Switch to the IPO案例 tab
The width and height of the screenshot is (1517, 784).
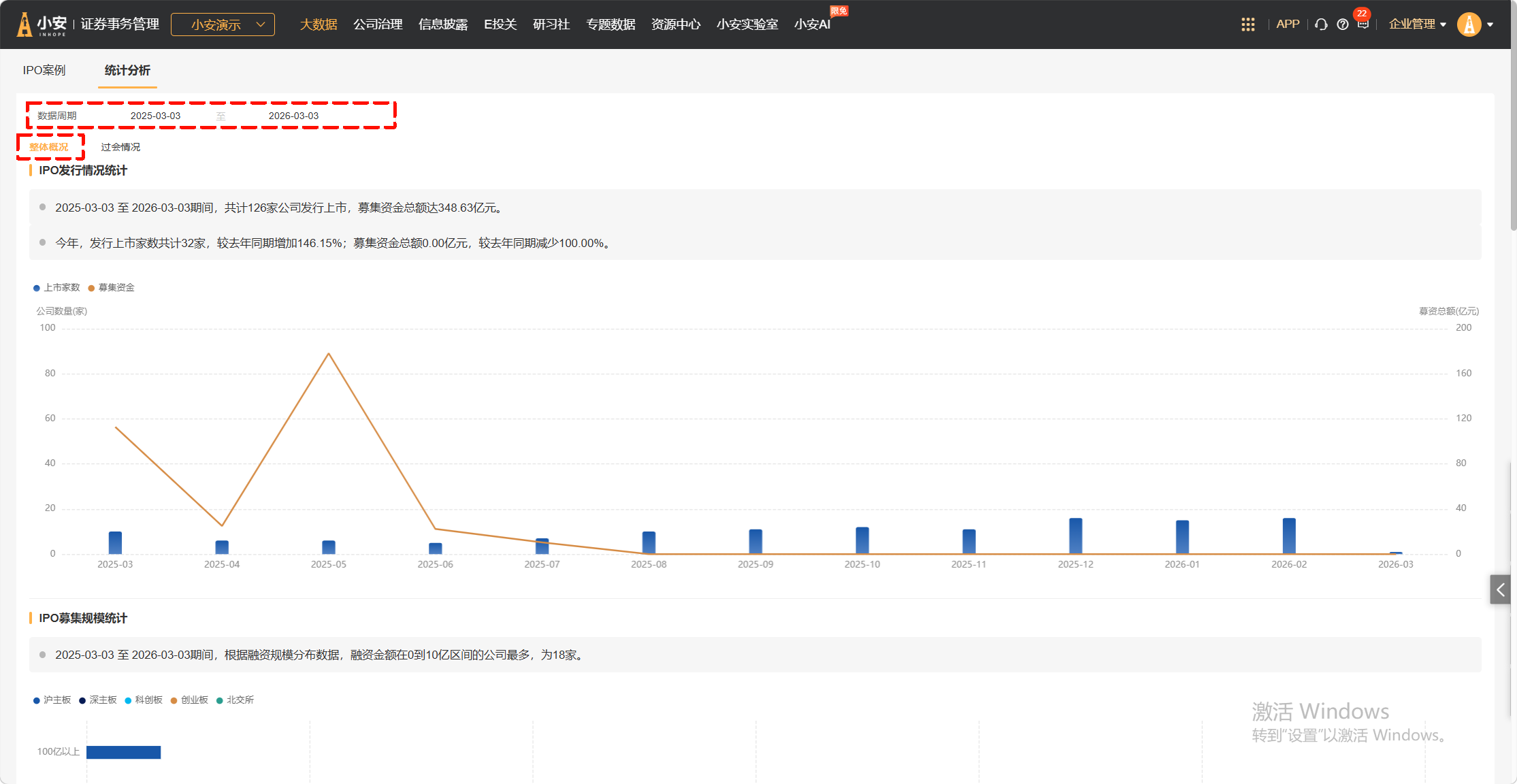(44, 70)
